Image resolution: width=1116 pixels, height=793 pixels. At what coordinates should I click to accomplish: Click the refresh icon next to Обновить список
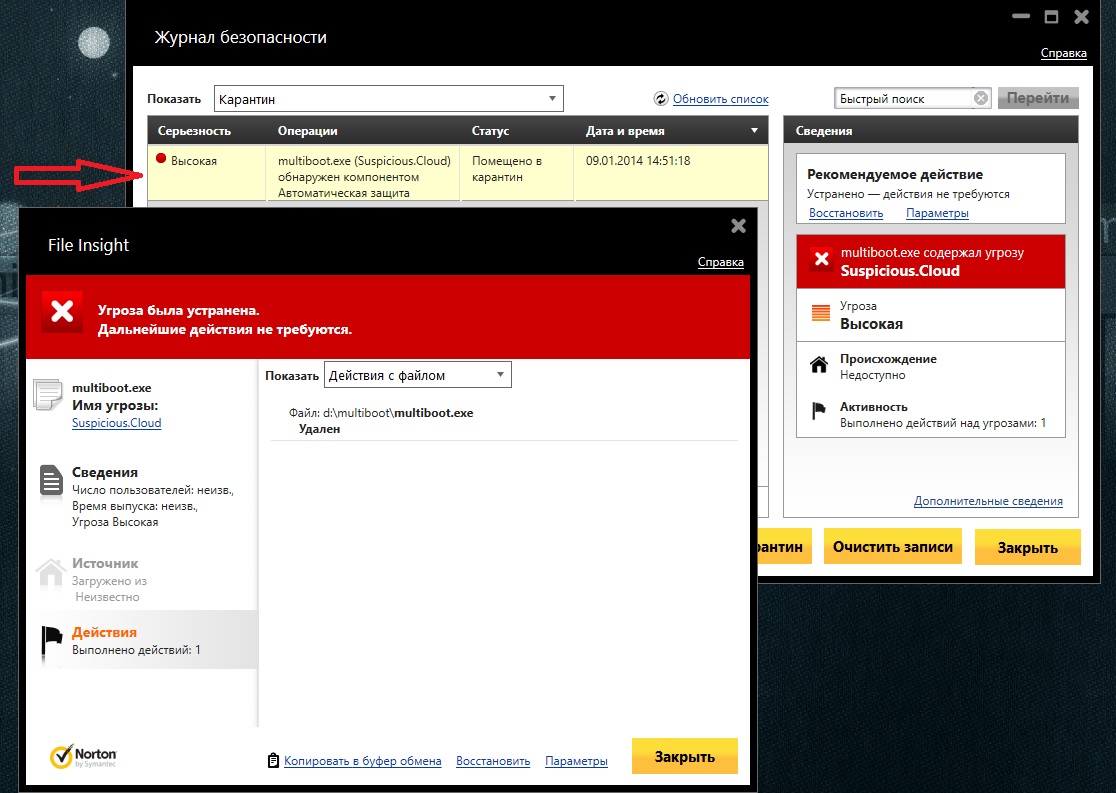point(660,99)
